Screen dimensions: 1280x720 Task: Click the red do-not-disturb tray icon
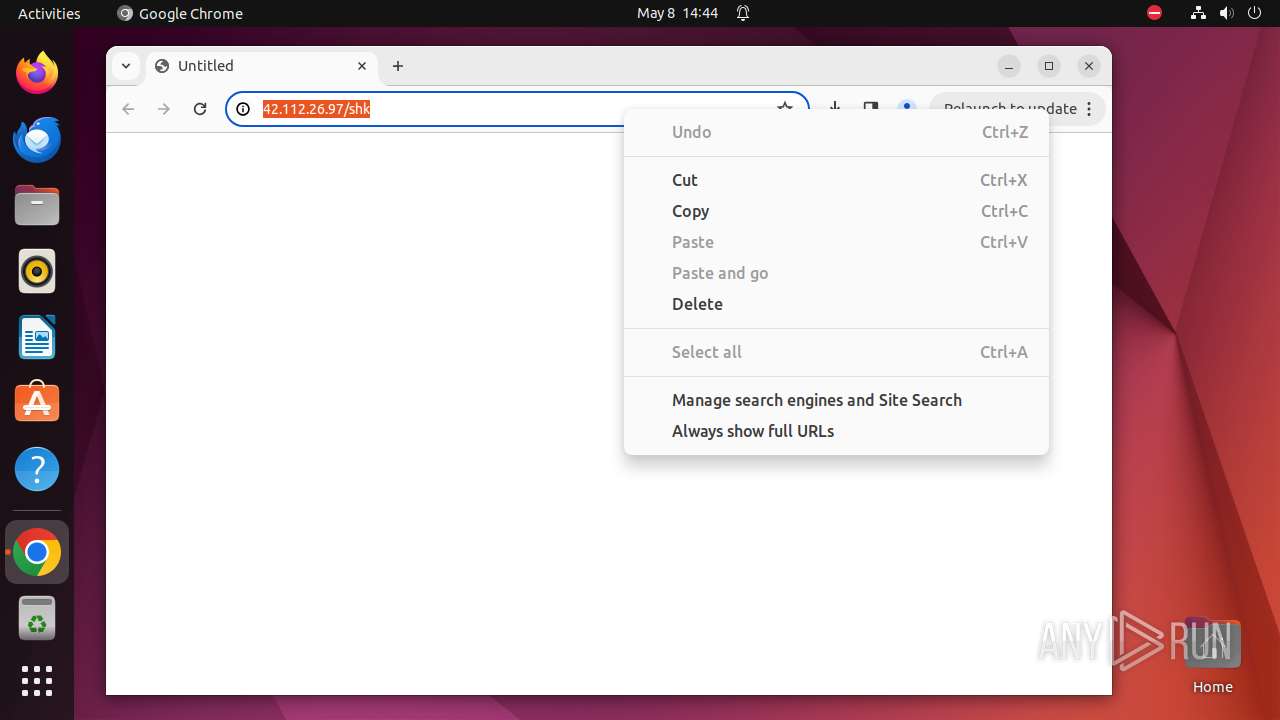pos(1155,13)
